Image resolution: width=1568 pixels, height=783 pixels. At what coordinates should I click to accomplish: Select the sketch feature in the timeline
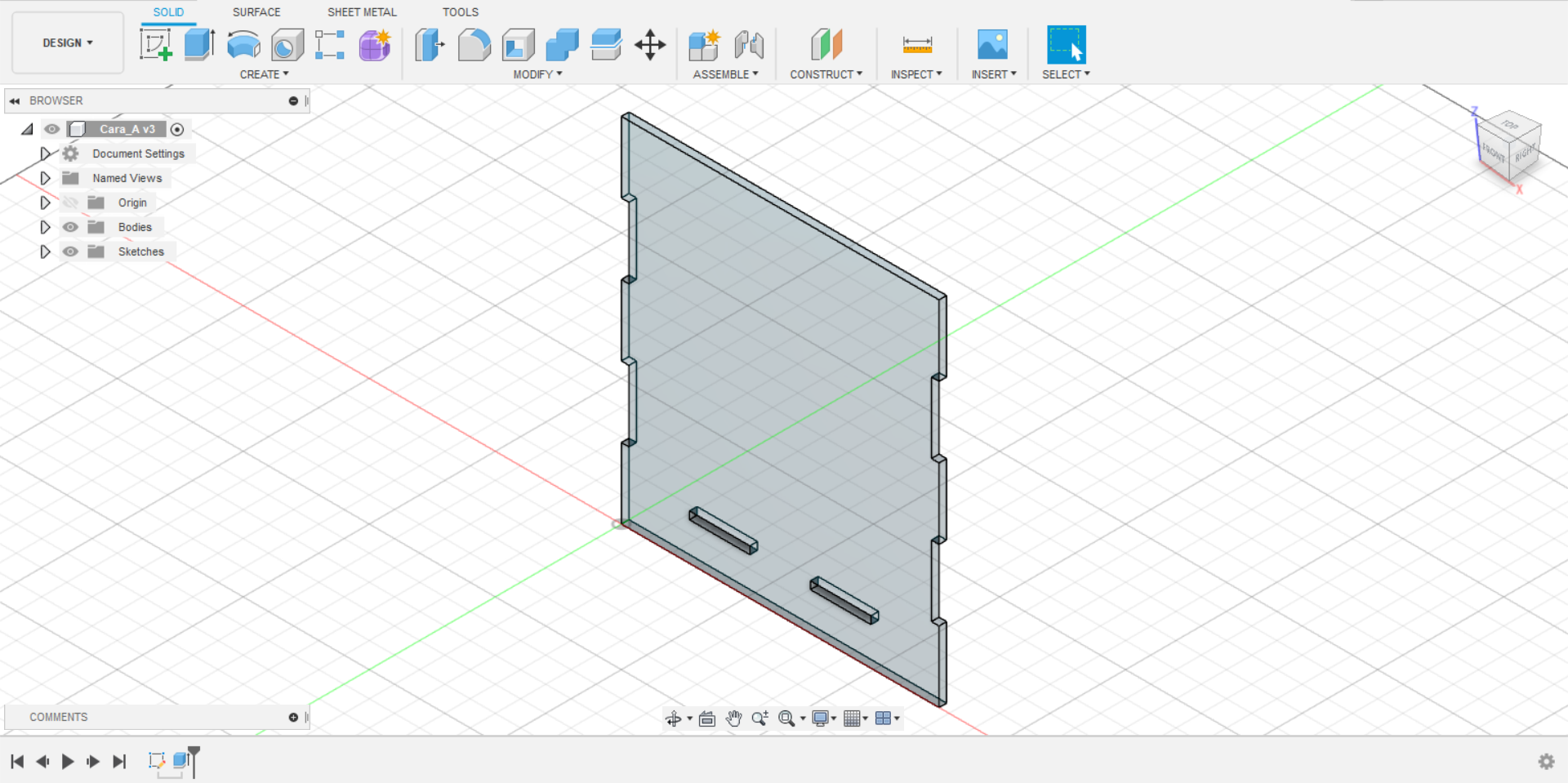pyautogui.click(x=157, y=760)
